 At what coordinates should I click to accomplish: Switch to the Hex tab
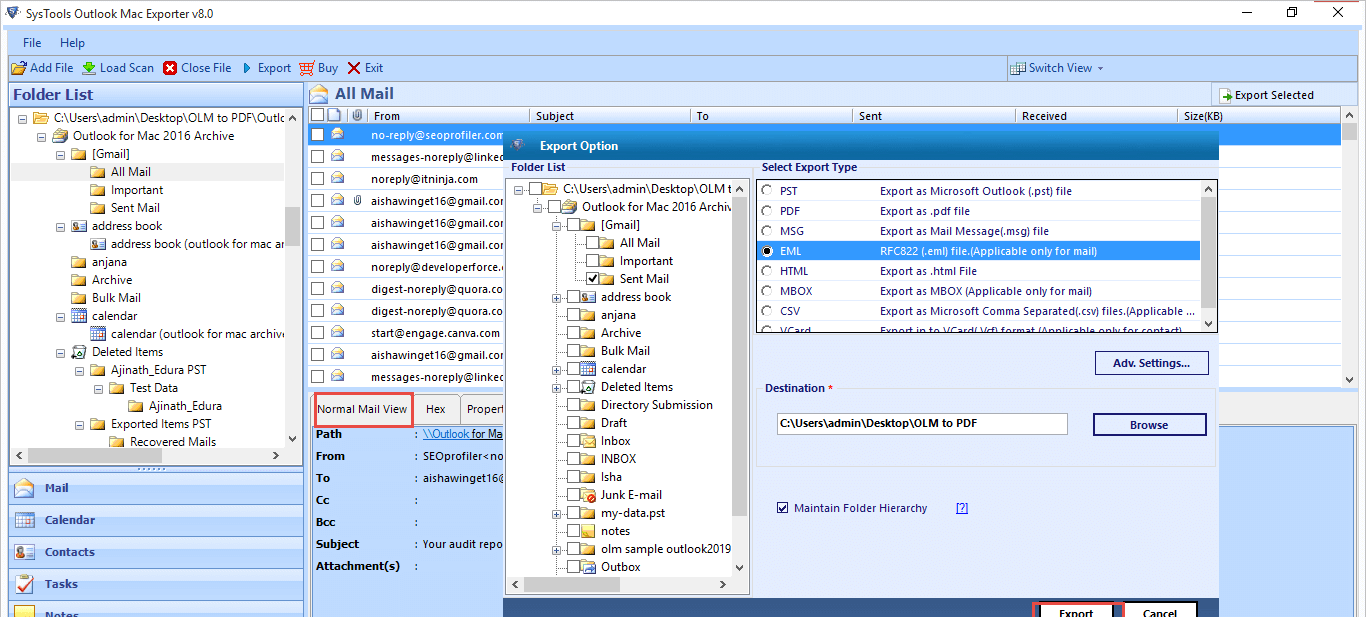coord(435,409)
